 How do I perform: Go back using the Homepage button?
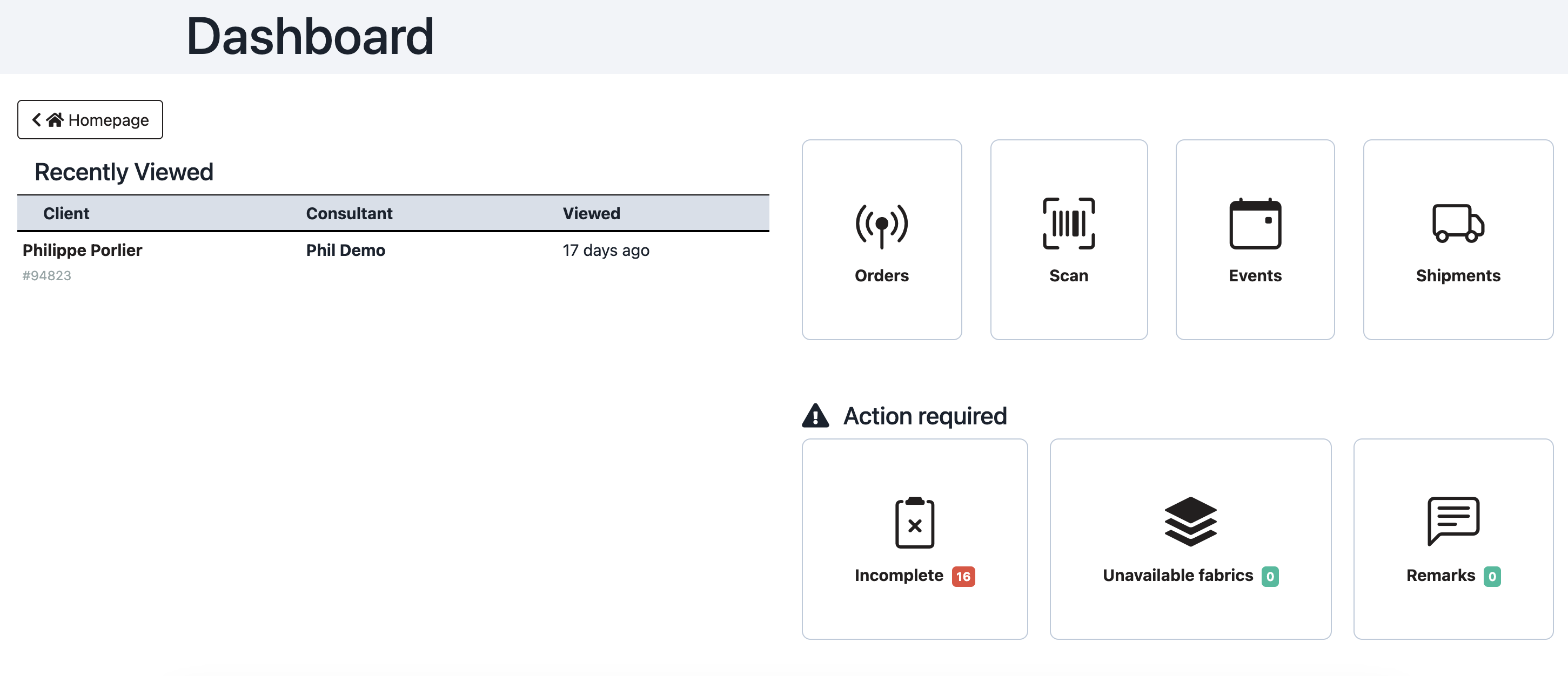click(x=90, y=120)
